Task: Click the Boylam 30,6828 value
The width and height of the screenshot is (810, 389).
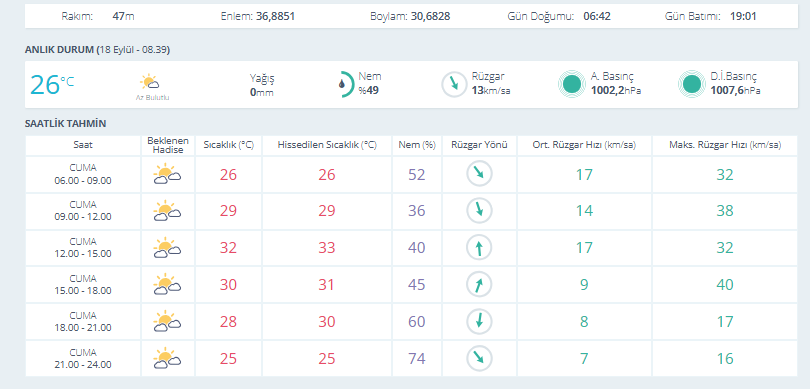Action: [430, 16]
